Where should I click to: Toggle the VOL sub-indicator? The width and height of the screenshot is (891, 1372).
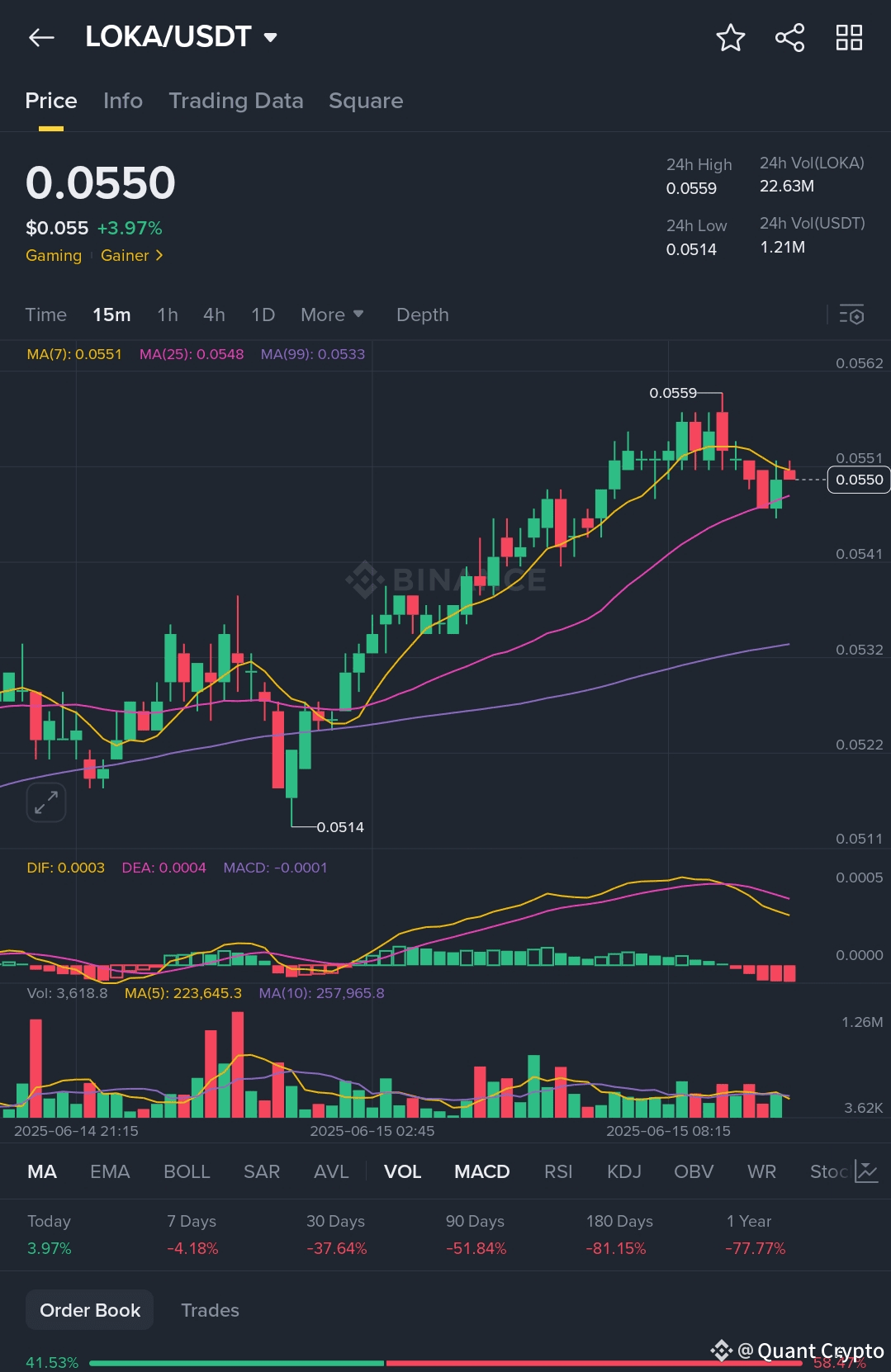(x=403, y=1171)
